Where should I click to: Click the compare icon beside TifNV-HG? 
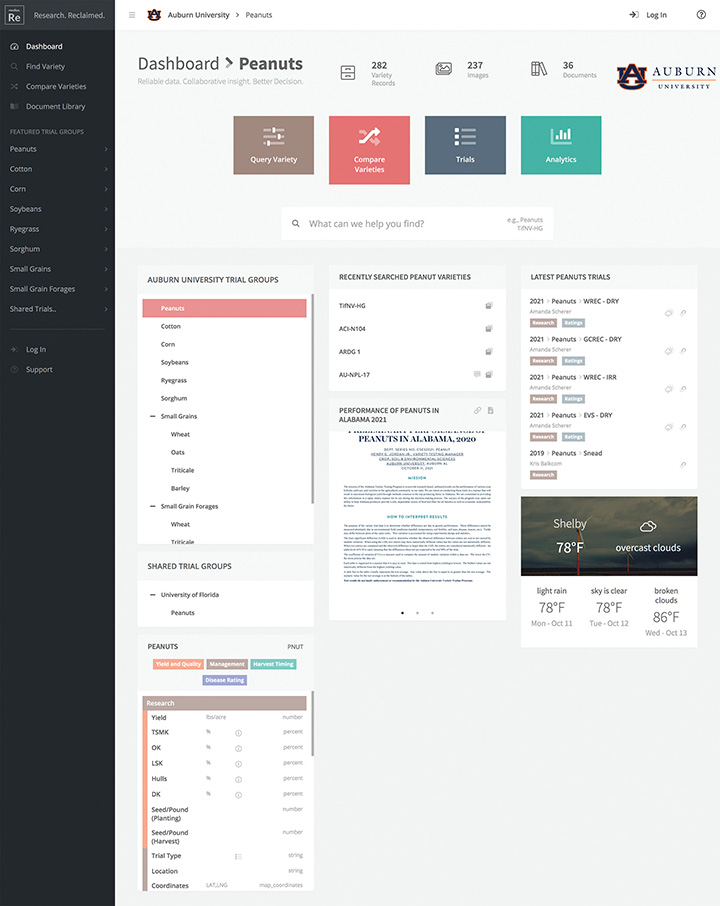point(489,305)
